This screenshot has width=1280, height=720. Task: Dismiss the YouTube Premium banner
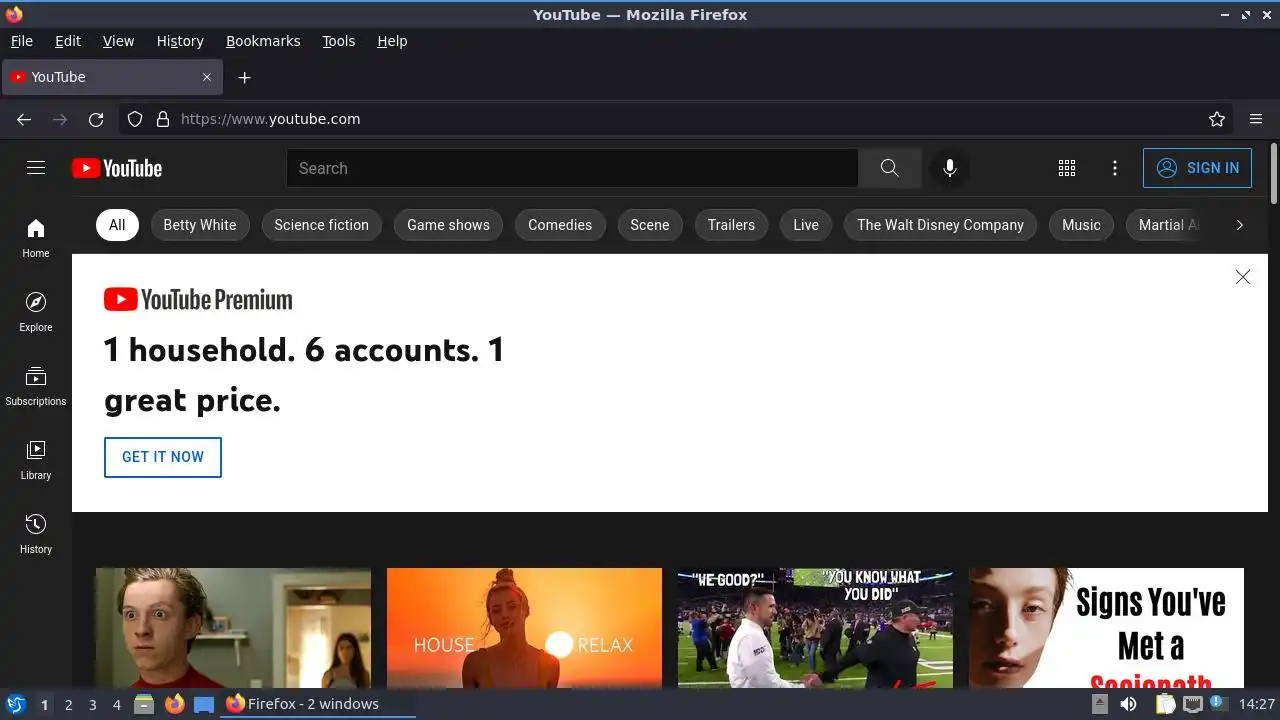tap(1242, 277)
